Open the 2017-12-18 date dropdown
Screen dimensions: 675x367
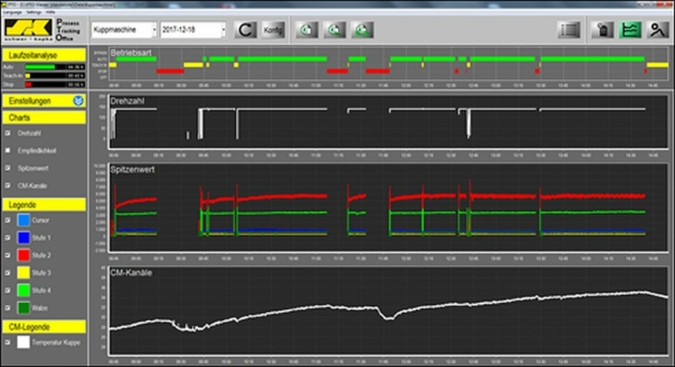click(193, 30)
